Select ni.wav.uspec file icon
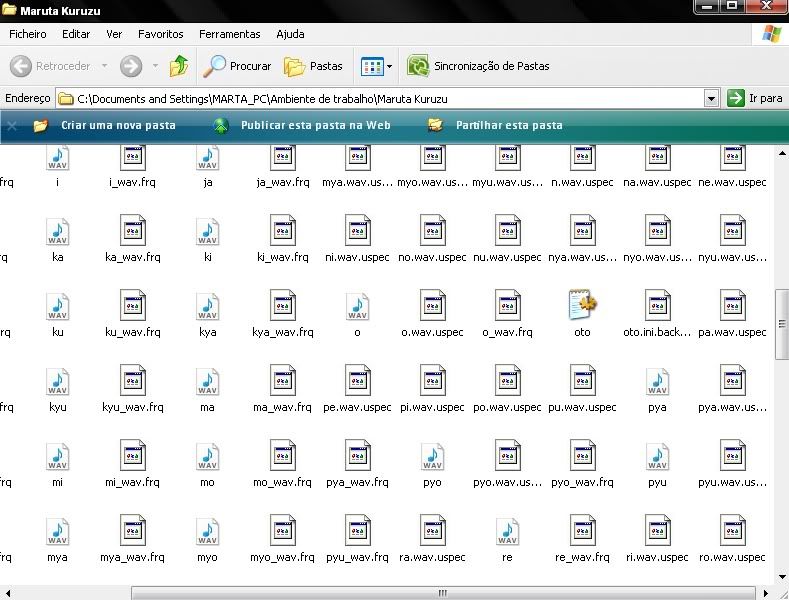789x600 pixels. click(x=358, y=230)
